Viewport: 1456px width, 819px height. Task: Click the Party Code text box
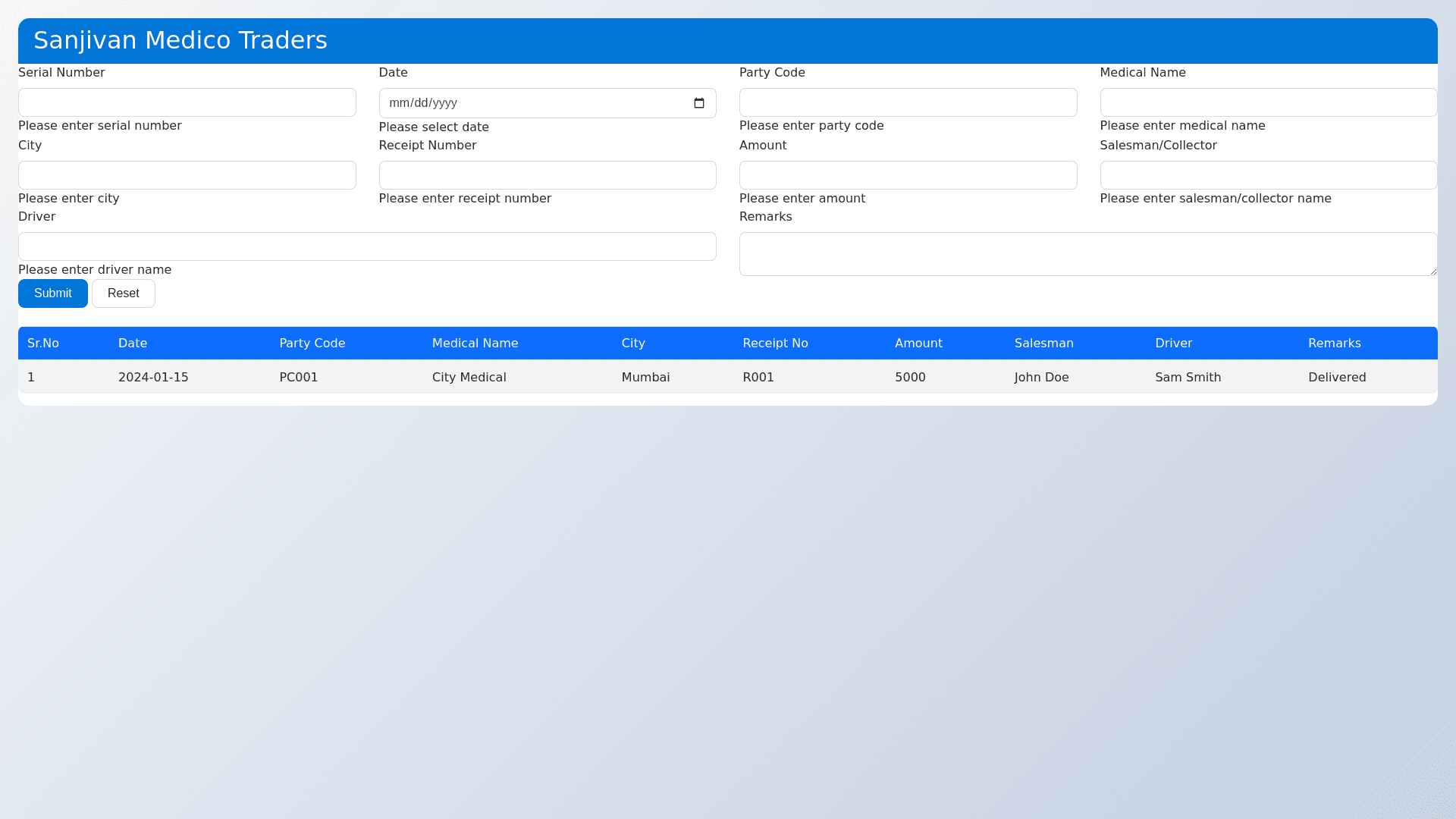[908, 102]
